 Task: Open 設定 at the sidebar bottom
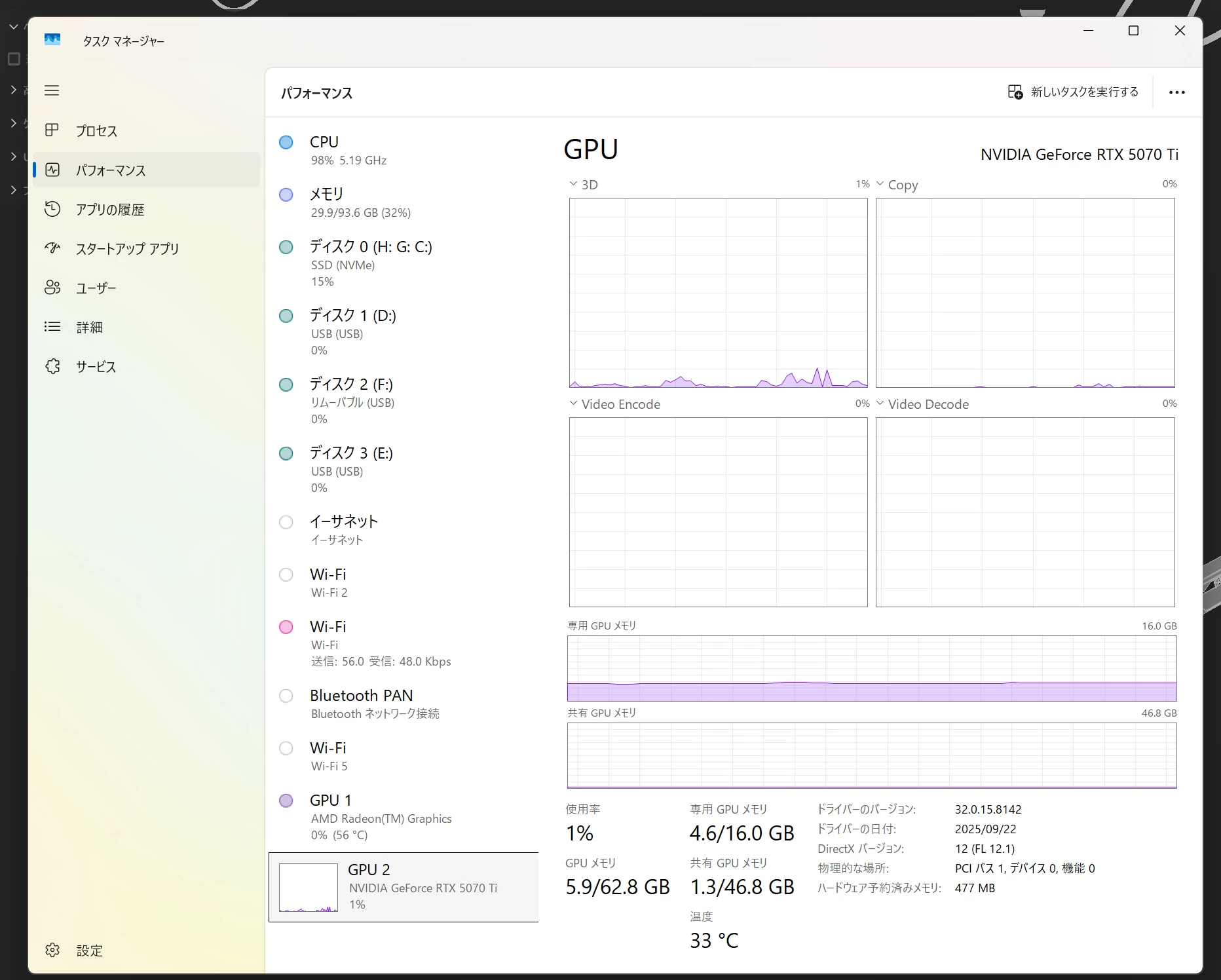coord(147,951)
